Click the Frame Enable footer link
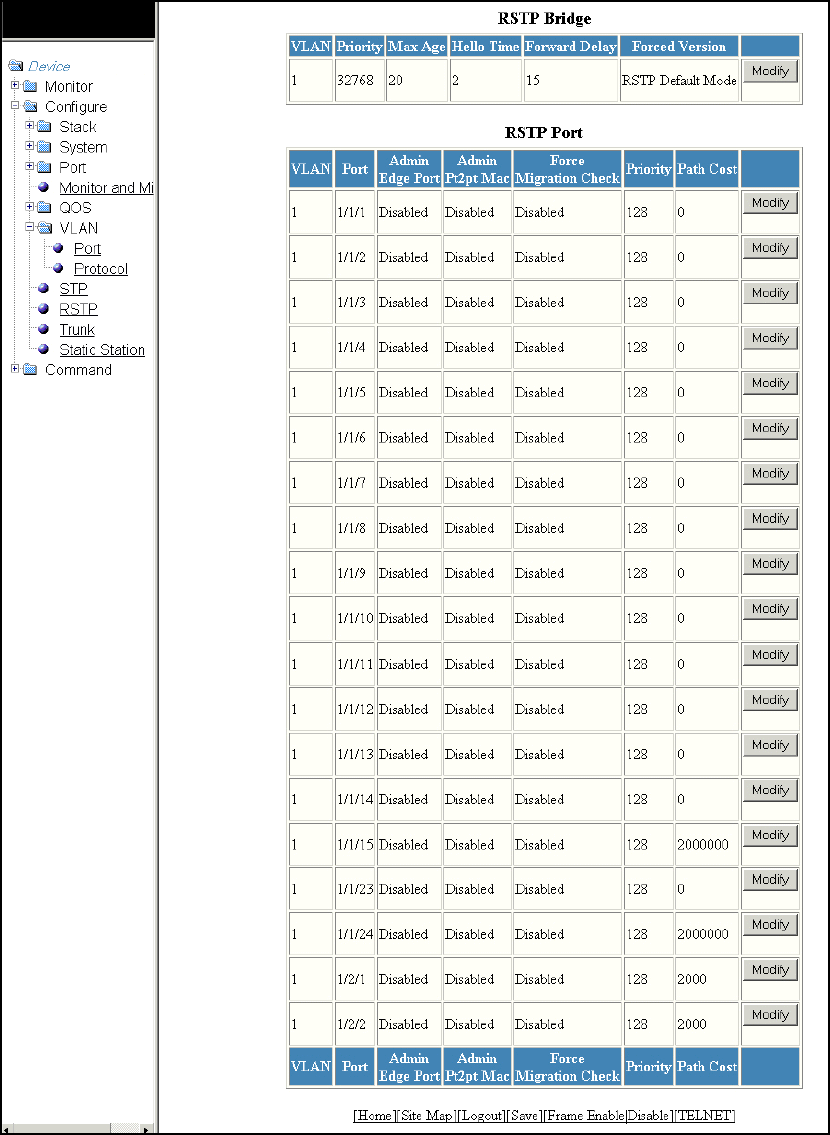The width and height of the screenshot is (830, 1135). (585, 1115)
